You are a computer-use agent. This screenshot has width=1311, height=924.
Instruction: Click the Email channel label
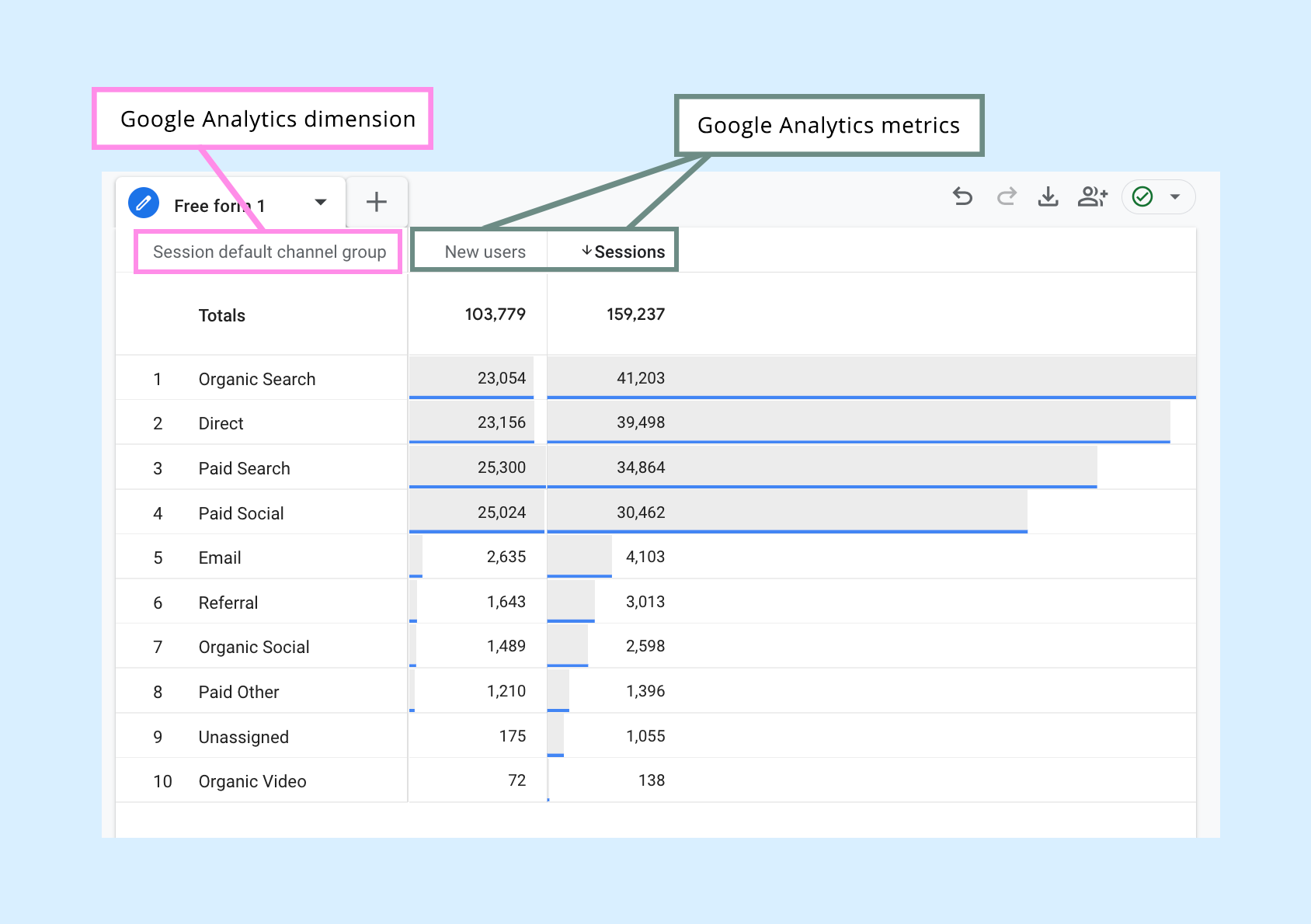(x=219, y=557)
